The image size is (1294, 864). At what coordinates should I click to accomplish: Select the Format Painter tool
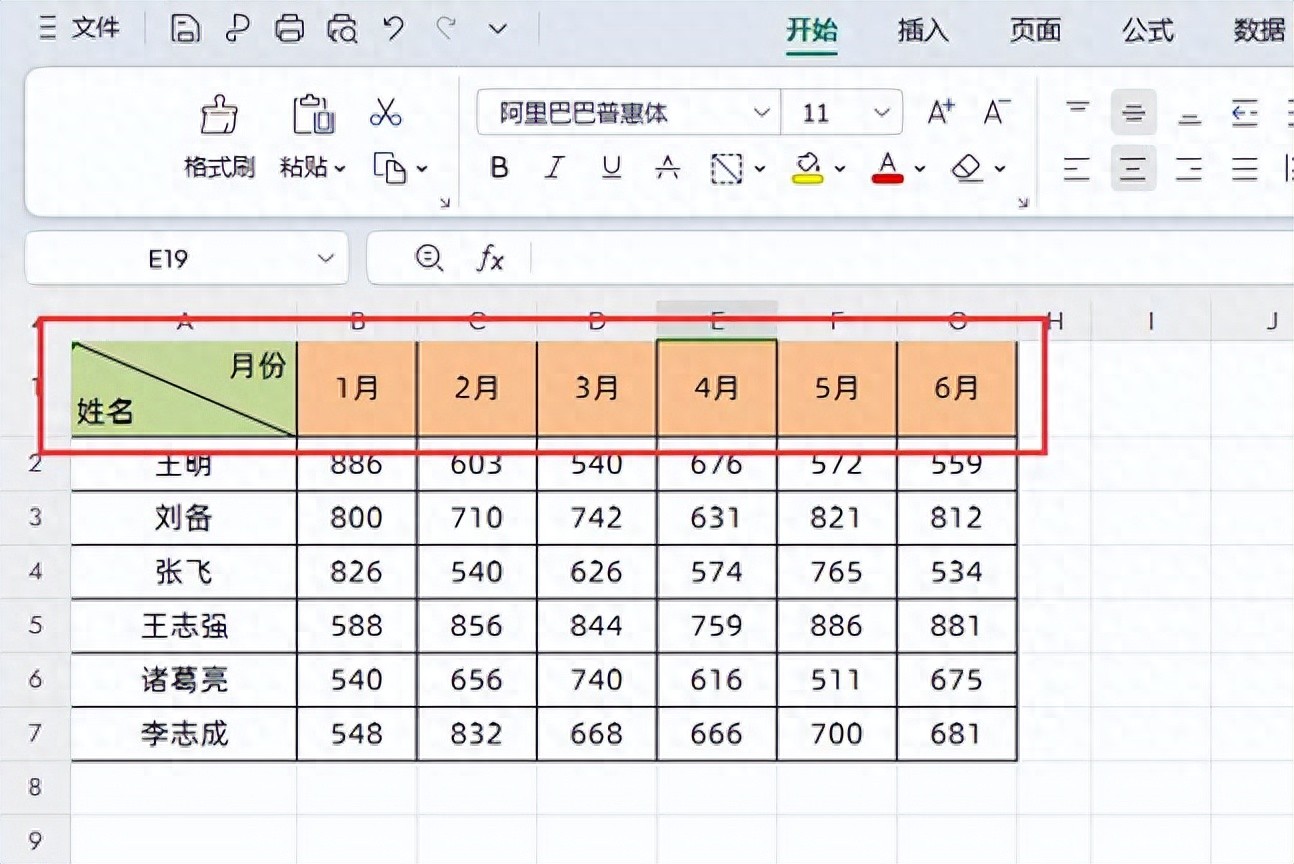219,135
